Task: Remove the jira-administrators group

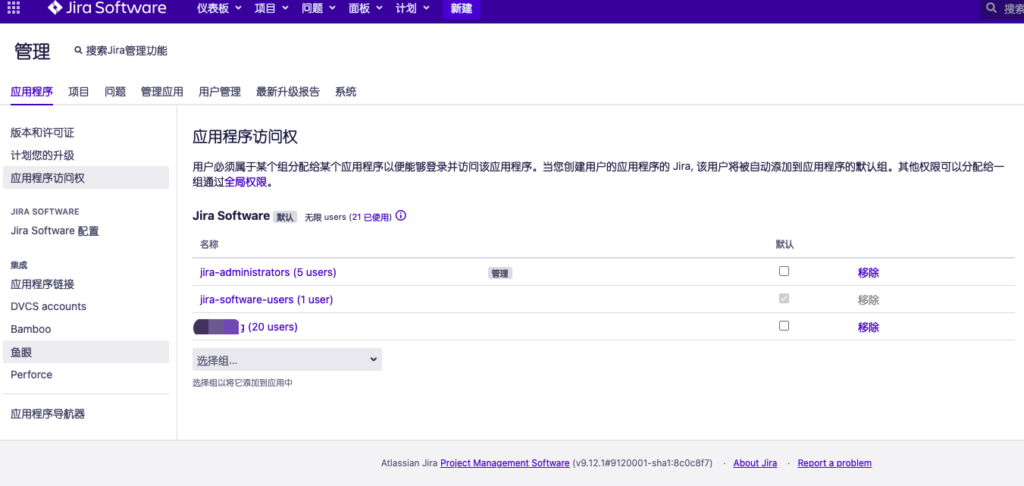Action: tap(867, 272)
